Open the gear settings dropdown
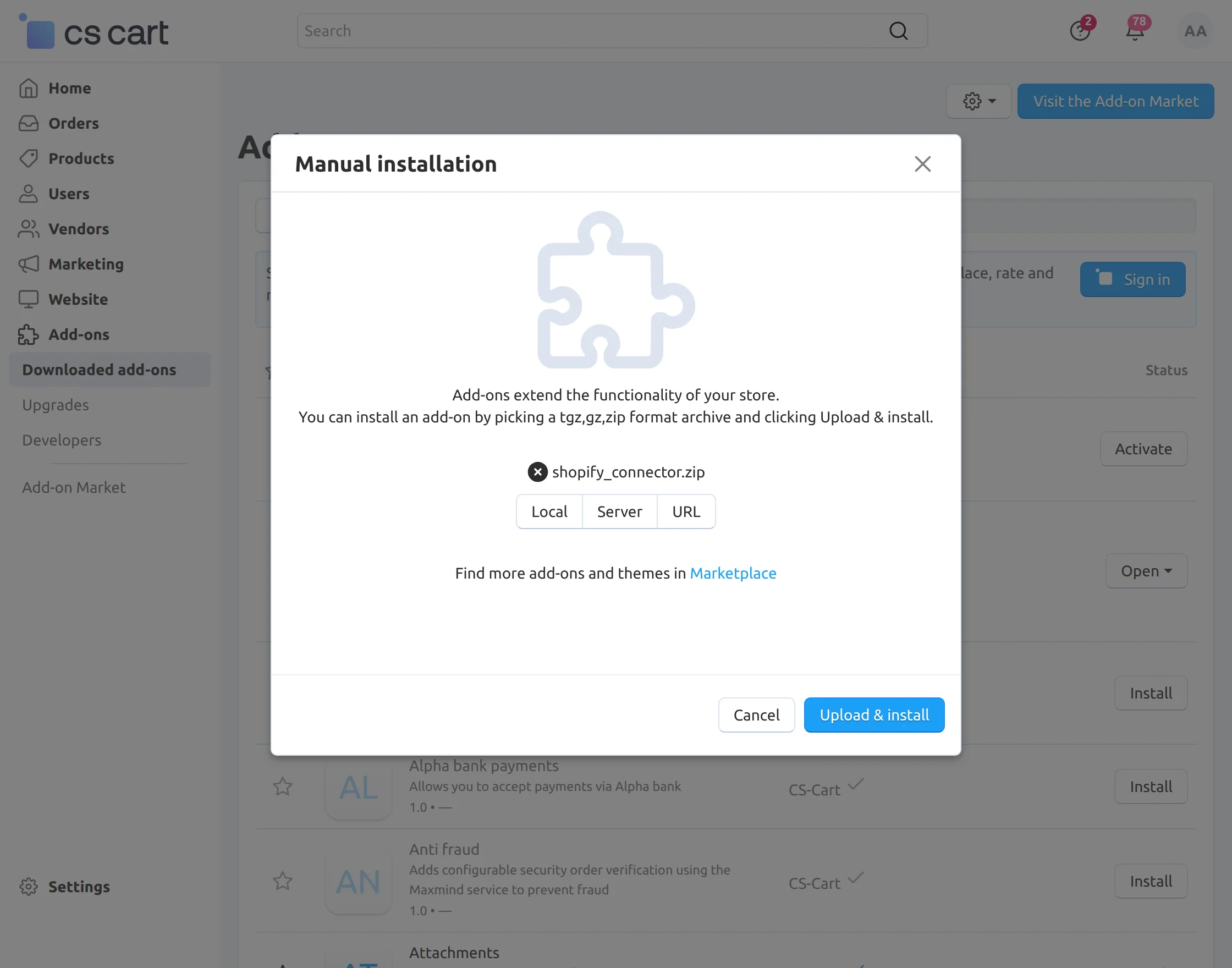Screen dimensions: 1232x968 pyautogui.click(x=978, y=101)
